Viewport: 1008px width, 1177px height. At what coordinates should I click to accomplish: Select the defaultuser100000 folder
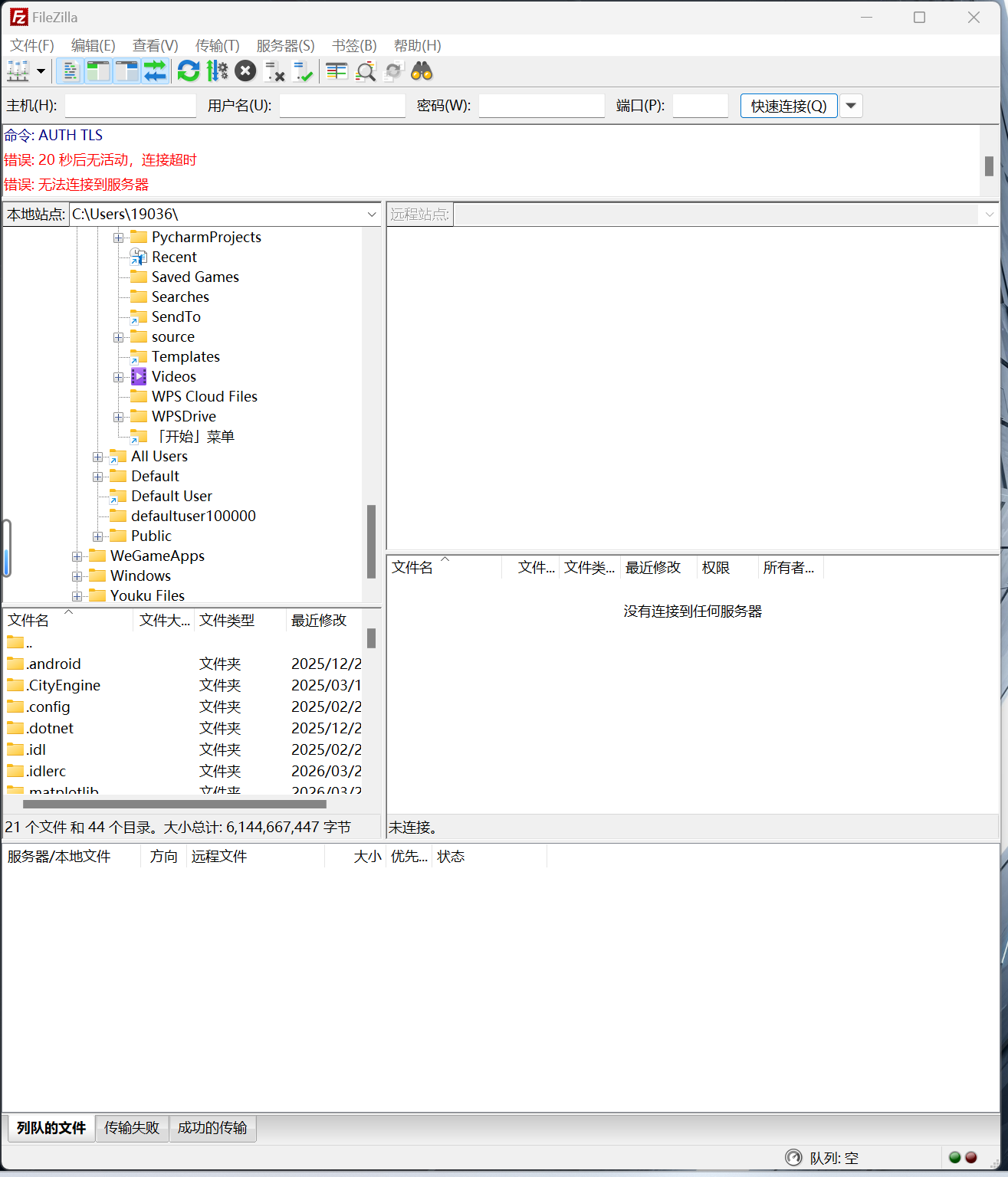click(x=193, y=516)
